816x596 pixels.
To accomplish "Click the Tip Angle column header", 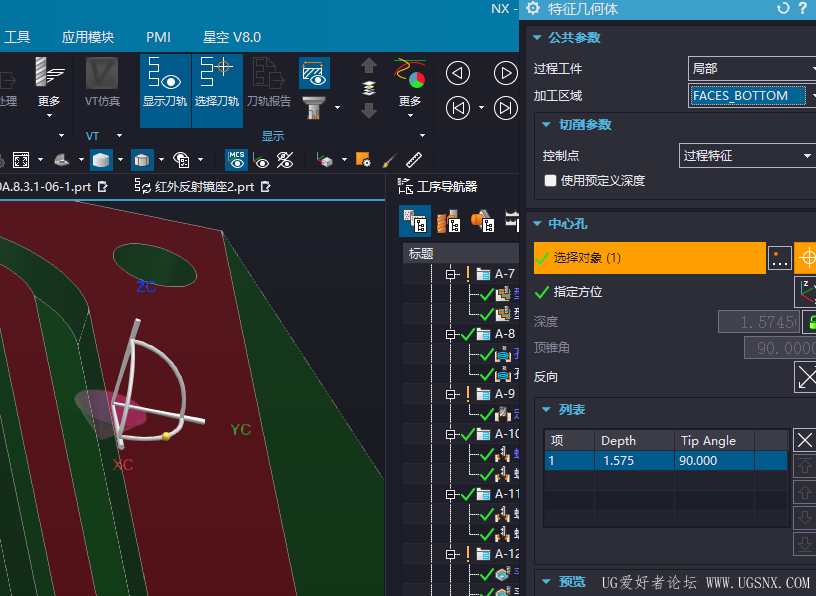I will click(x=714, y=440).
